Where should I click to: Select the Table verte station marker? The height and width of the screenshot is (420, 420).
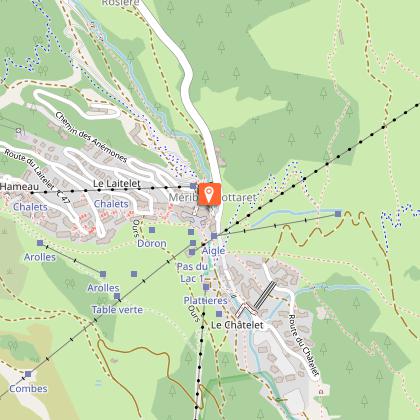[117, 296]
